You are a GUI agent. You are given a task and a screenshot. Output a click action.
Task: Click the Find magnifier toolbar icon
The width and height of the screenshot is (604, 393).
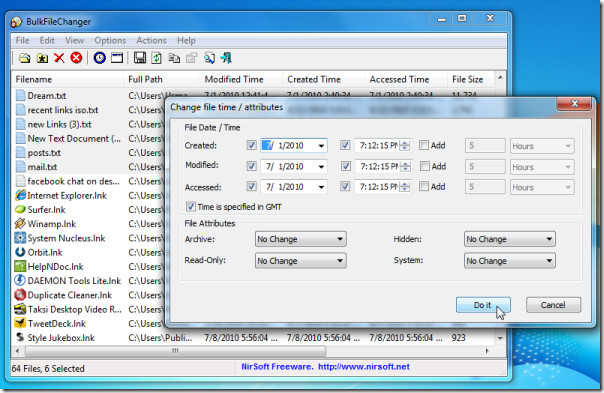[209, 58]
